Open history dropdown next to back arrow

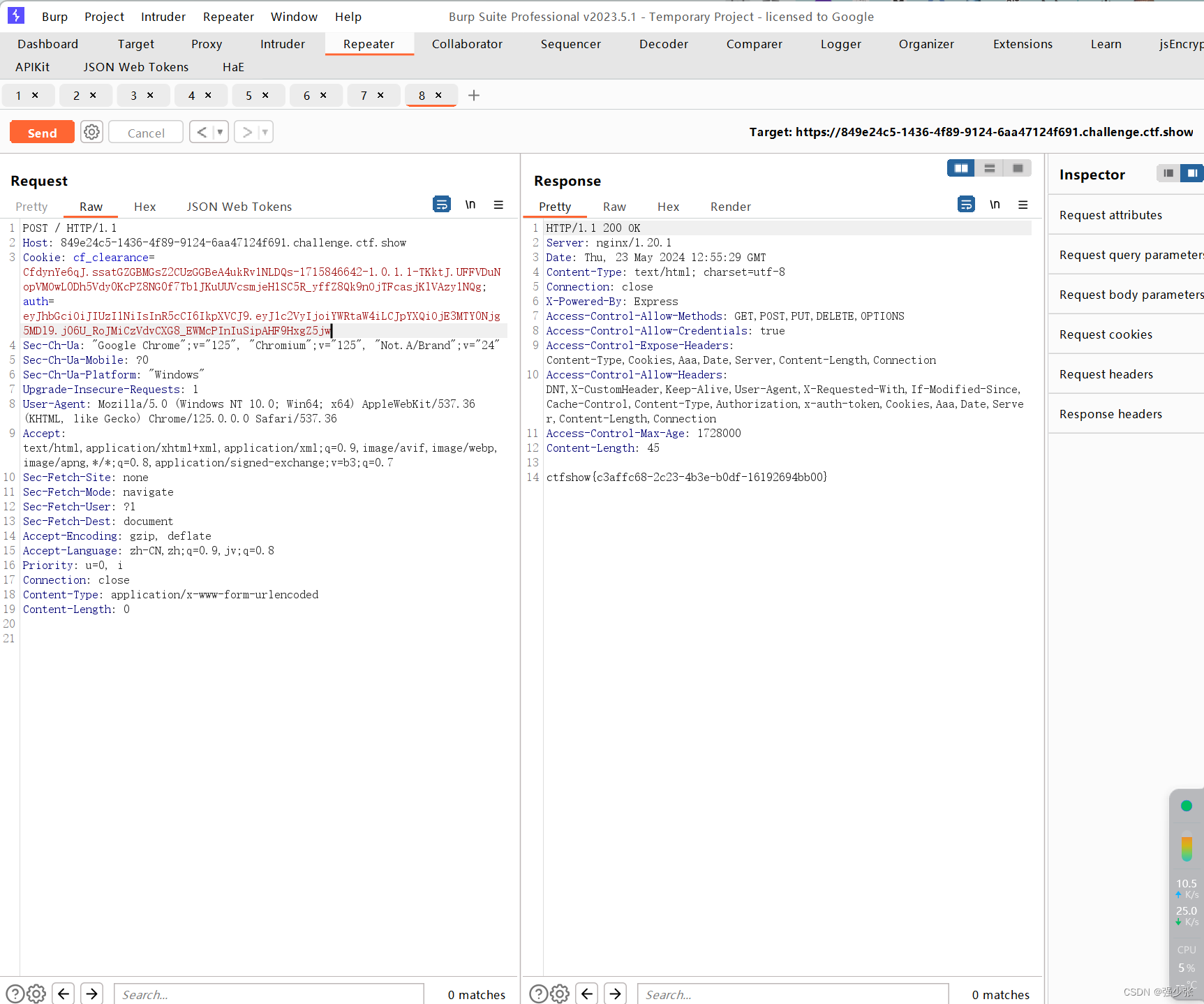click(221, 132)
